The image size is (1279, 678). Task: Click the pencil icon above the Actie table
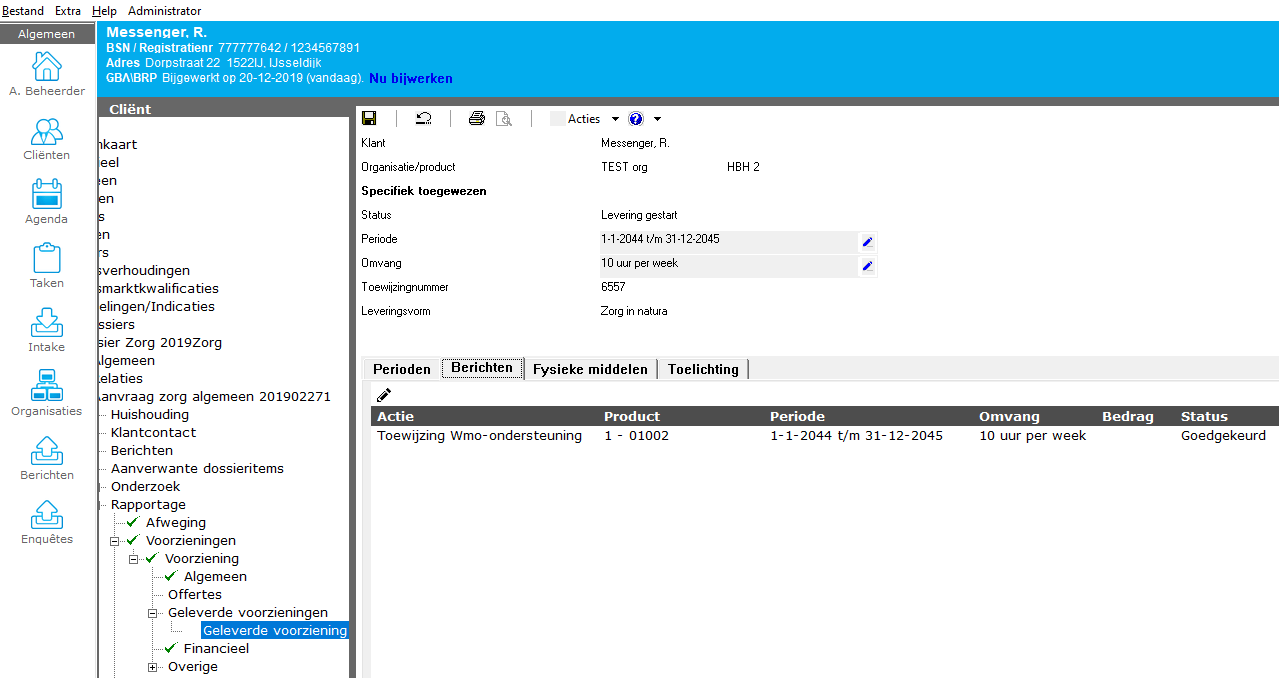(x=384, y=395)
